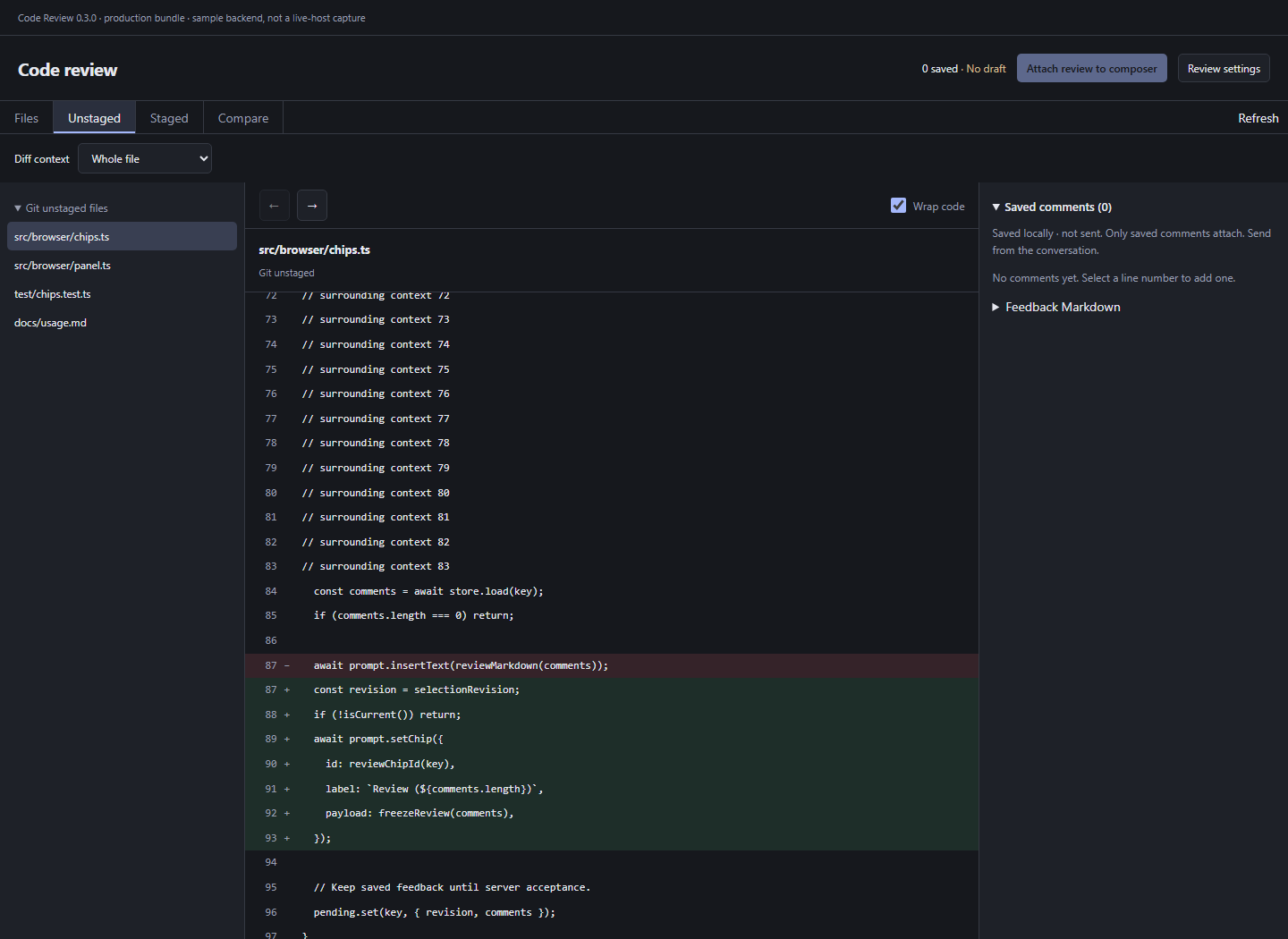Viewport: 1288px width, 939px height.
Task: Open the Staged tab
Action: coord(169,118)
